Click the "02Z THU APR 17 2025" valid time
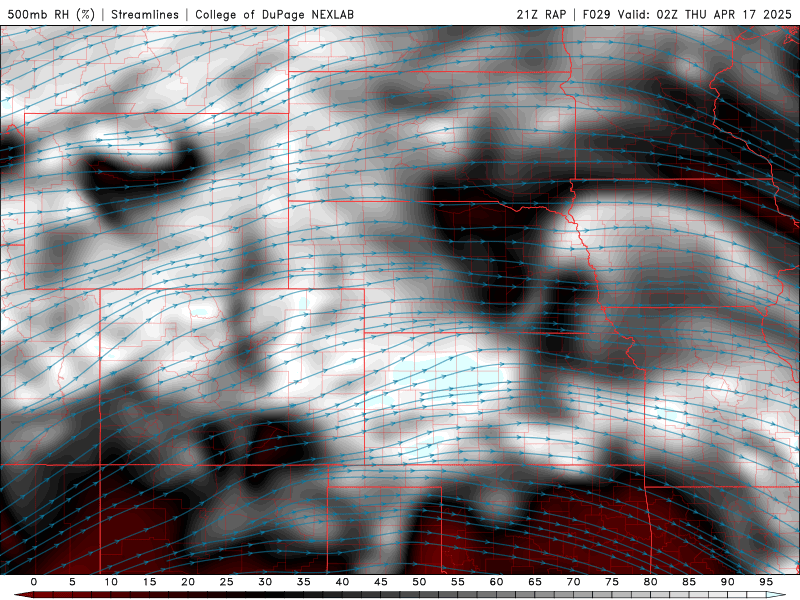 [724, 14]
